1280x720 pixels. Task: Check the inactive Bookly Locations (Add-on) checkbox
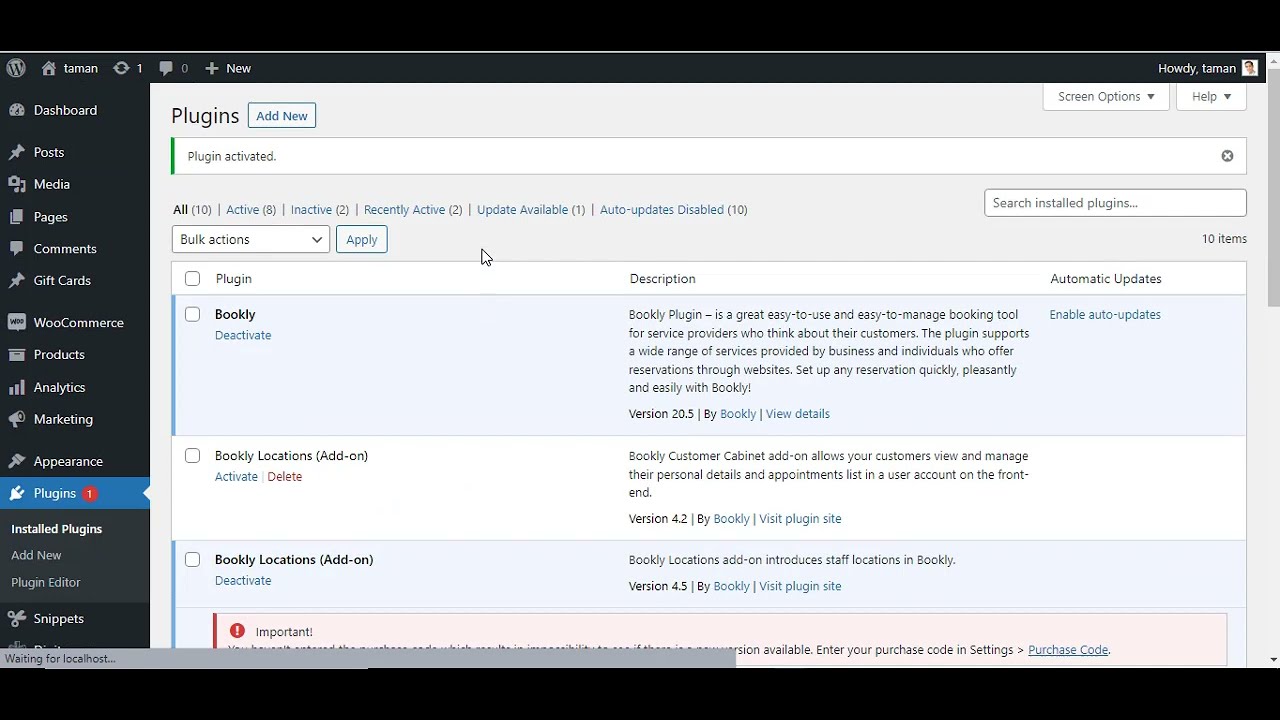tap(192, 456)
